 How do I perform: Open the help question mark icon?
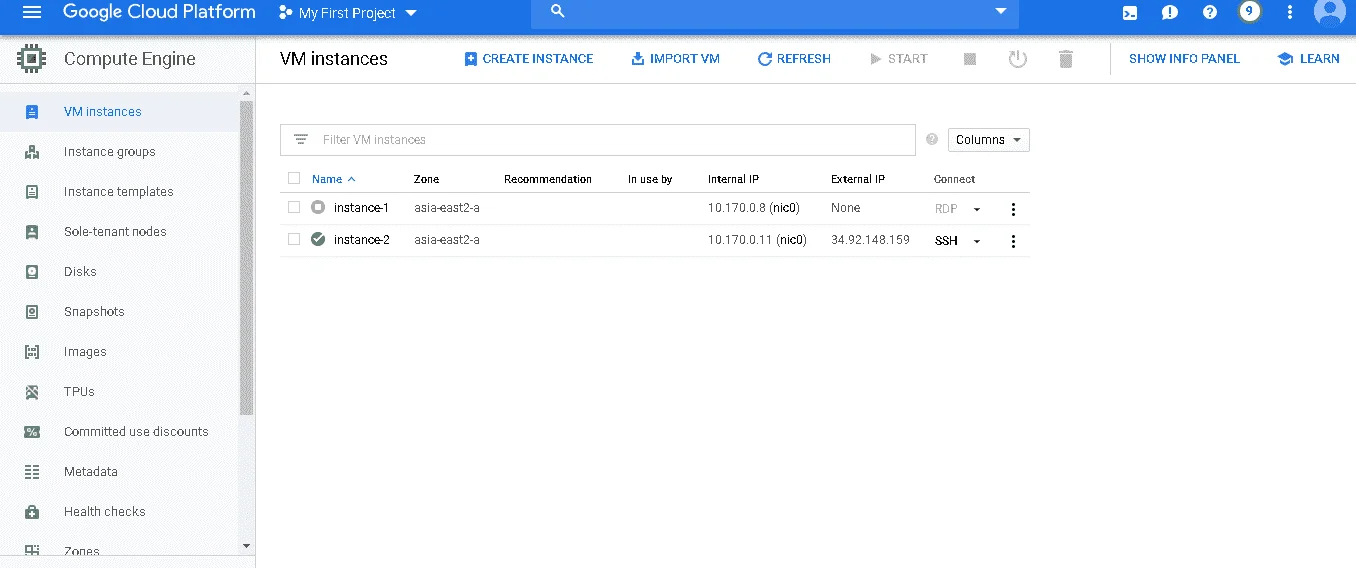pos(1210,13)
